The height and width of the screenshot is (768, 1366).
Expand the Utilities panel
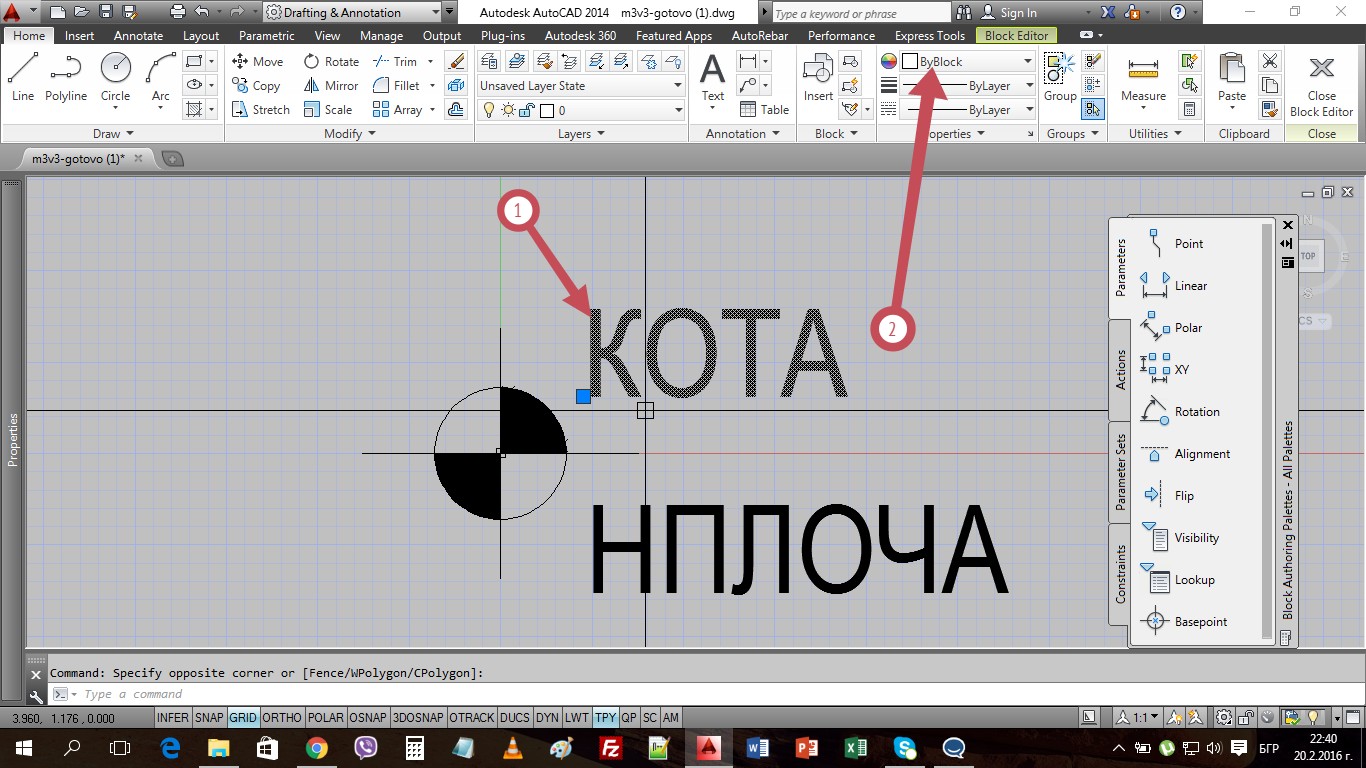(1154, 133)
